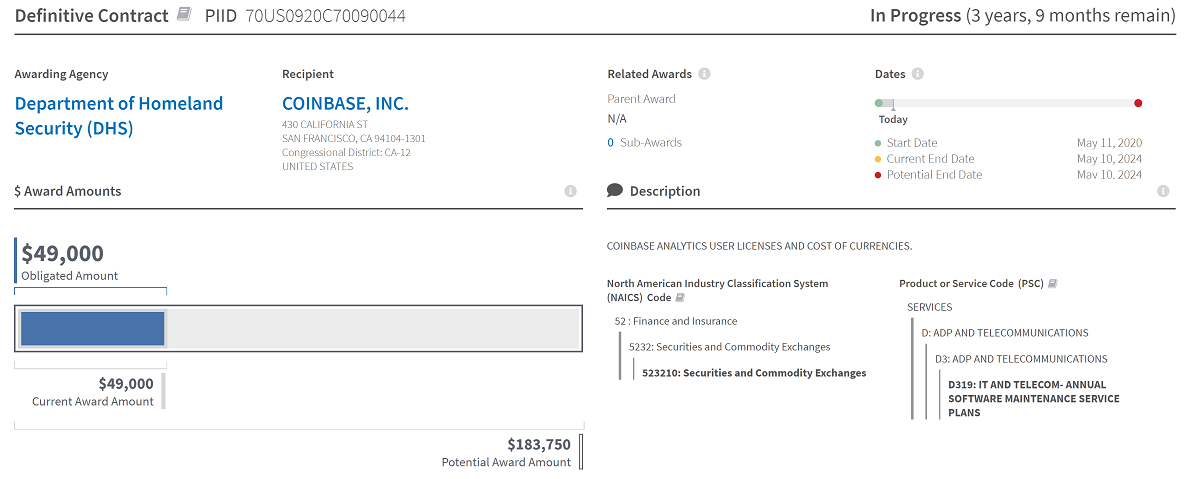Click the PIID number 70US0920C70090044
Image resolution: width=1198 pixels, height=479 pixels.
coord(325,16)
